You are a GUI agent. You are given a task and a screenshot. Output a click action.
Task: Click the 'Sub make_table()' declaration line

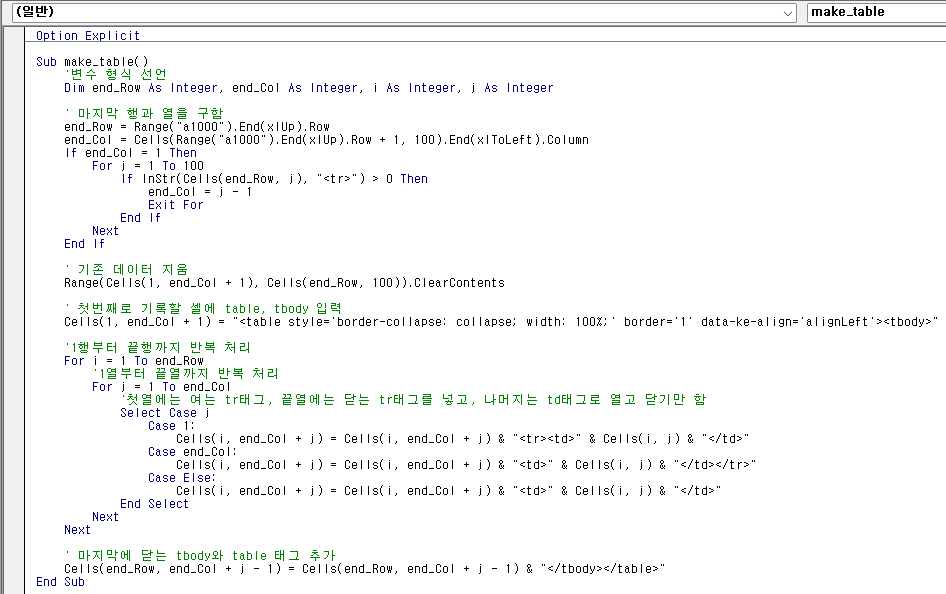coord(92,62)
